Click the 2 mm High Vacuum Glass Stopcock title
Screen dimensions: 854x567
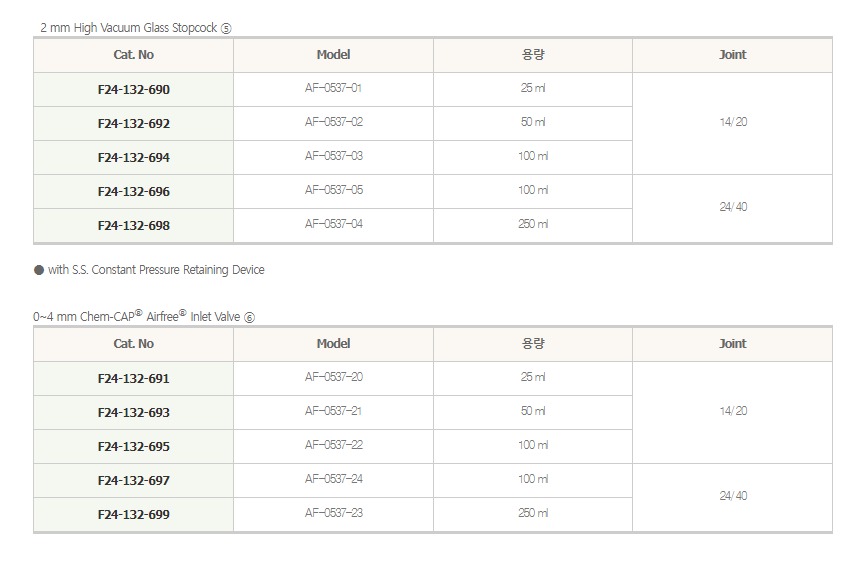(136, 28)
